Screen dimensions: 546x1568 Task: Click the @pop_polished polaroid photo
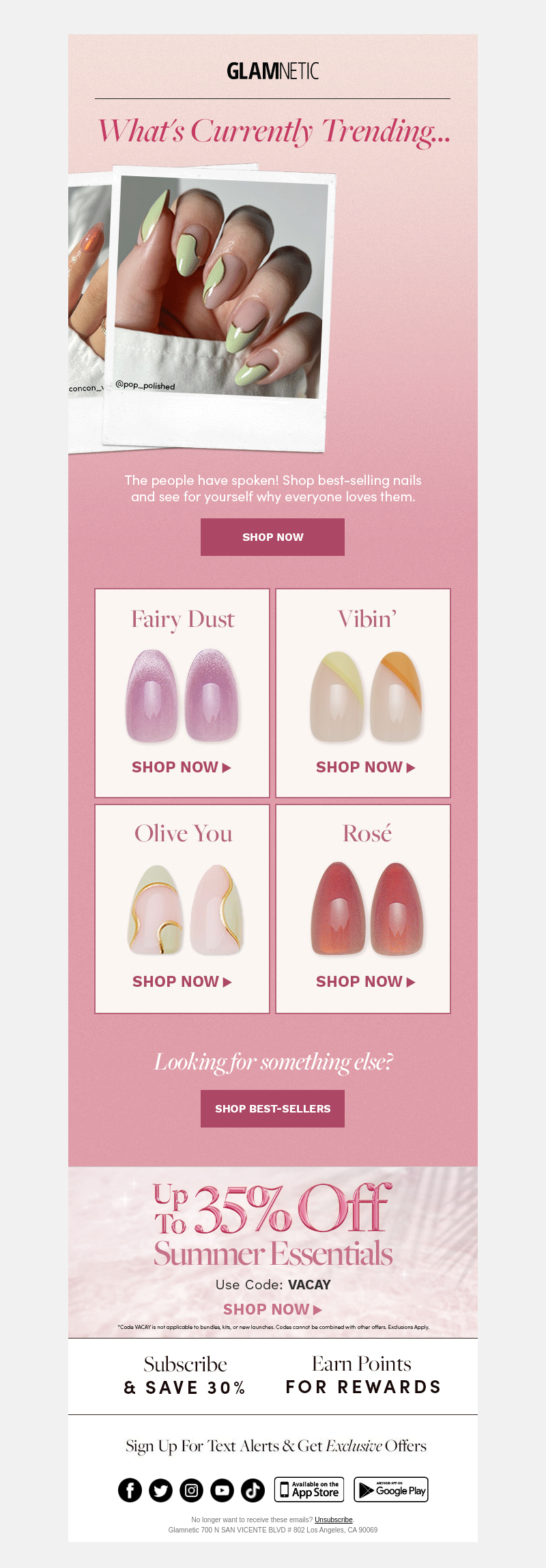tap(220, 307)
